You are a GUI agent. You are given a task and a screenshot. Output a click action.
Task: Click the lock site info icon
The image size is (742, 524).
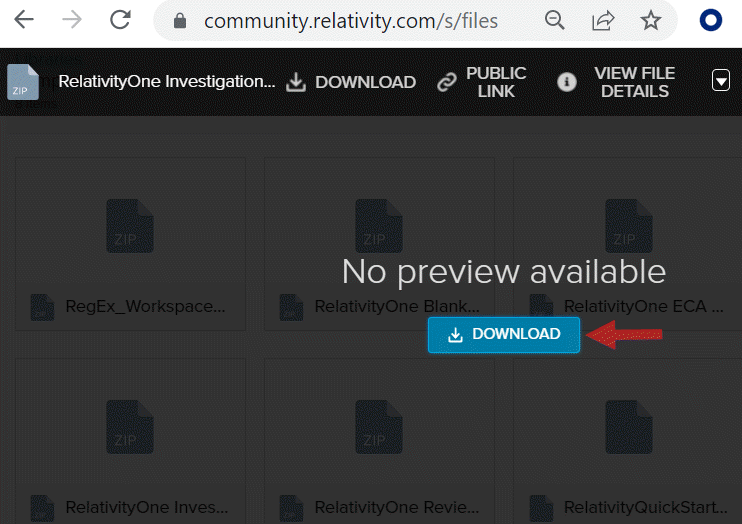(x=180, y=21)
